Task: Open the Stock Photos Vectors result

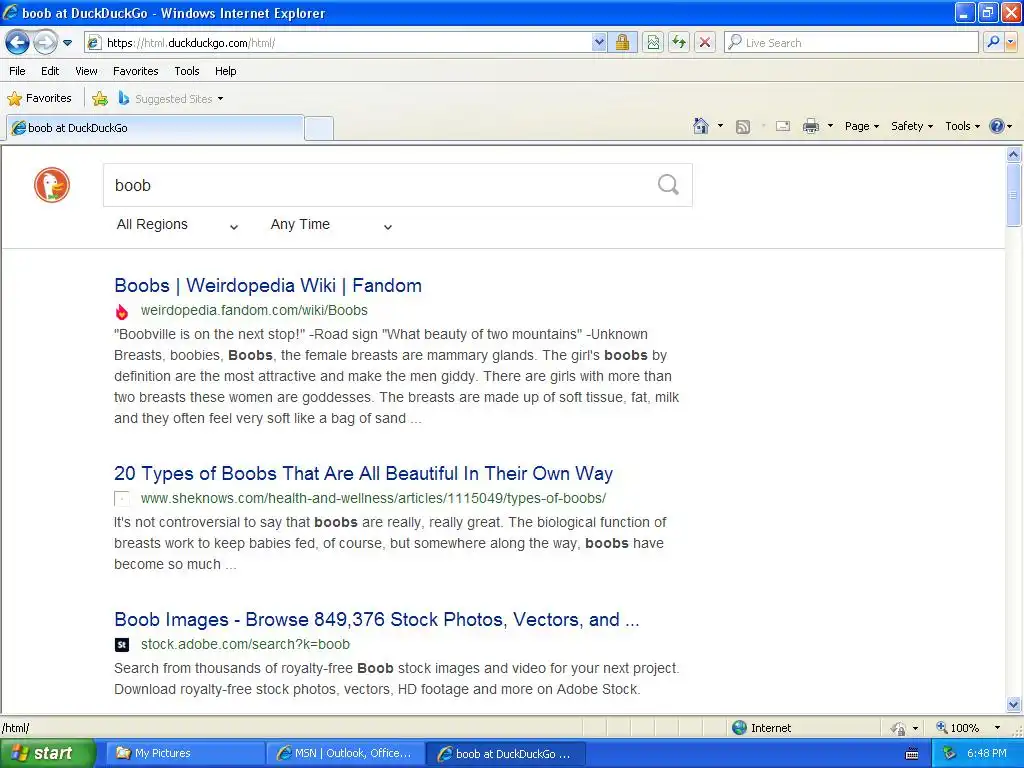Action: point(377,620)
